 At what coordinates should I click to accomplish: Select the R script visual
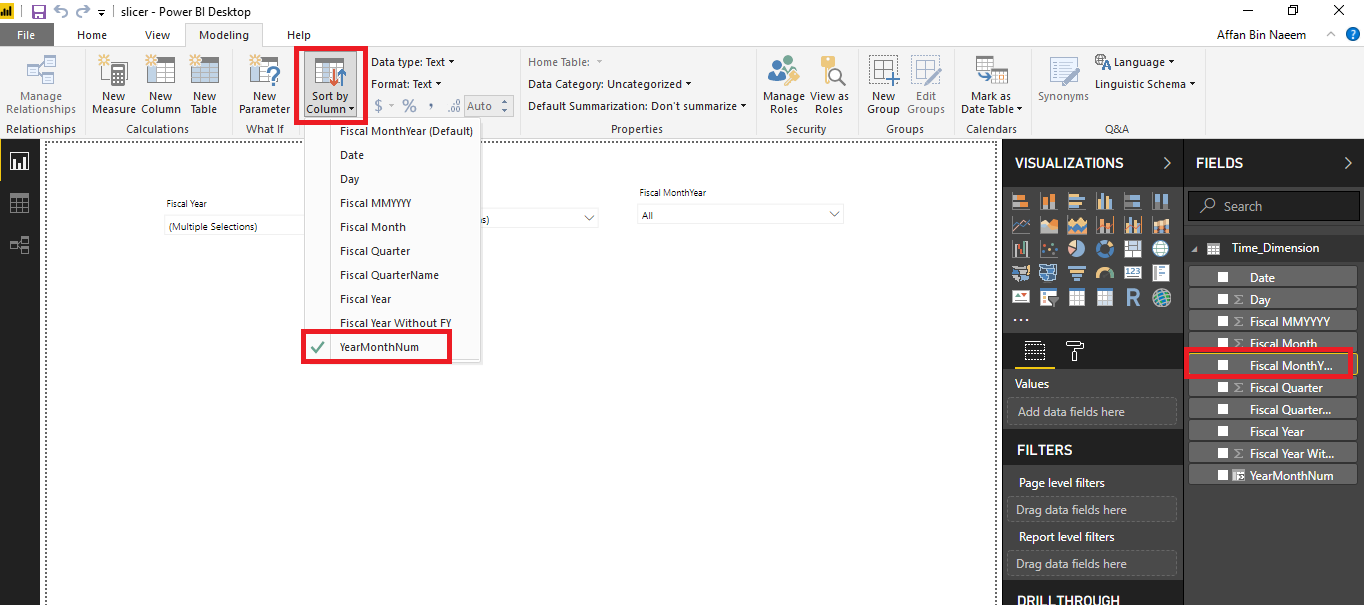click(x=1133, y=297)
